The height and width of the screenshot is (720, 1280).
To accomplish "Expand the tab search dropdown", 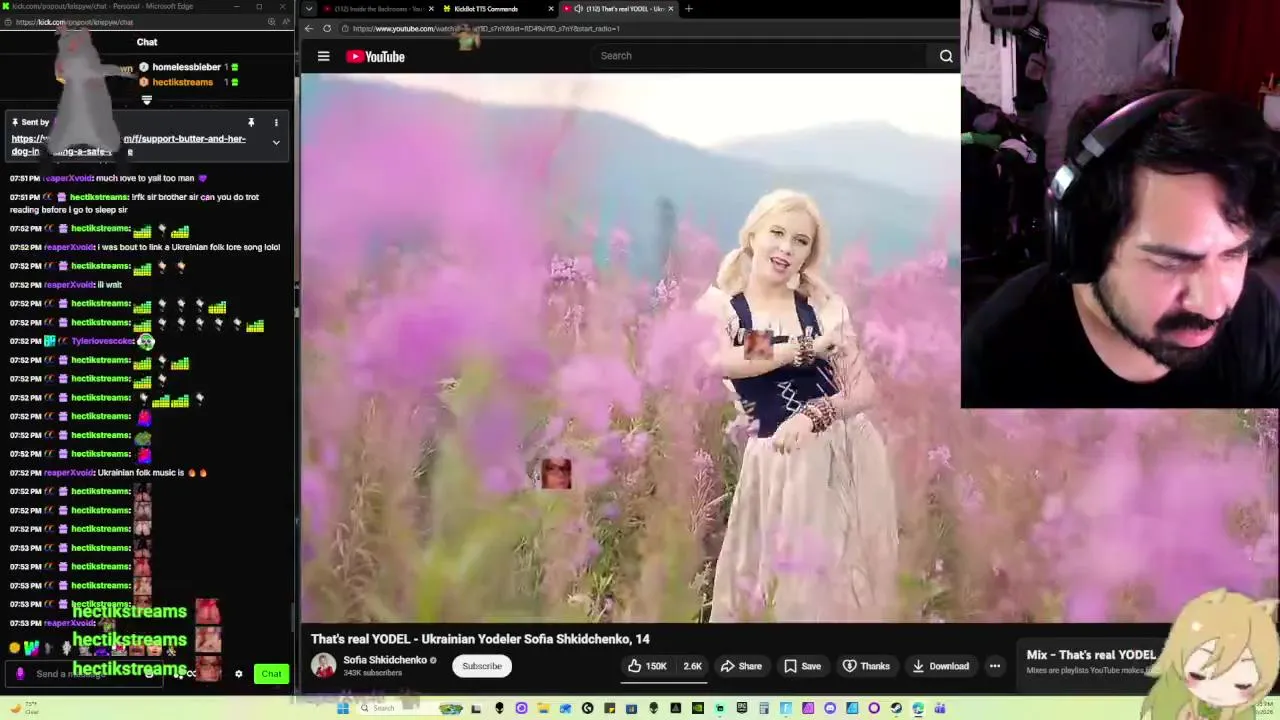I will [x=308, y=9].
